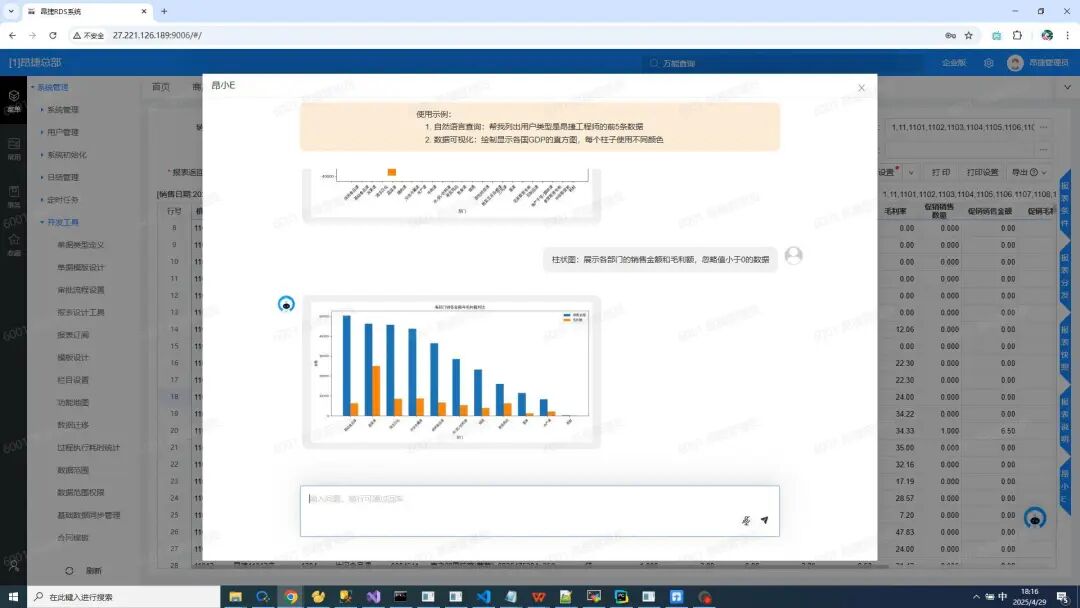Click the robot assistant avatar beside bar chart
This screenshot has width=1080, height=608.
tap(286, 304)
